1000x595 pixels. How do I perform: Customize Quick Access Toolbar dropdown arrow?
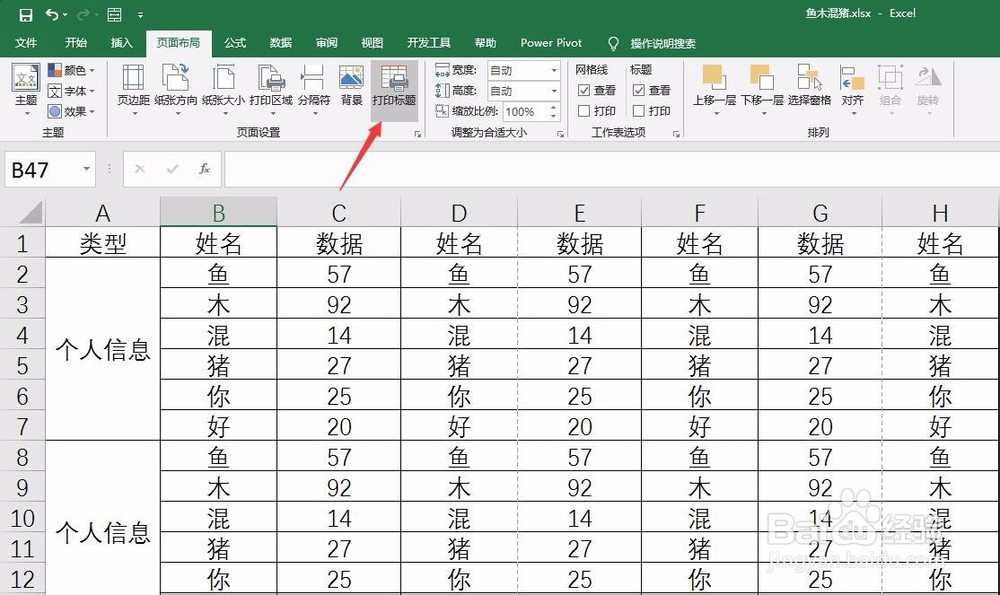(x=140, y=15)
